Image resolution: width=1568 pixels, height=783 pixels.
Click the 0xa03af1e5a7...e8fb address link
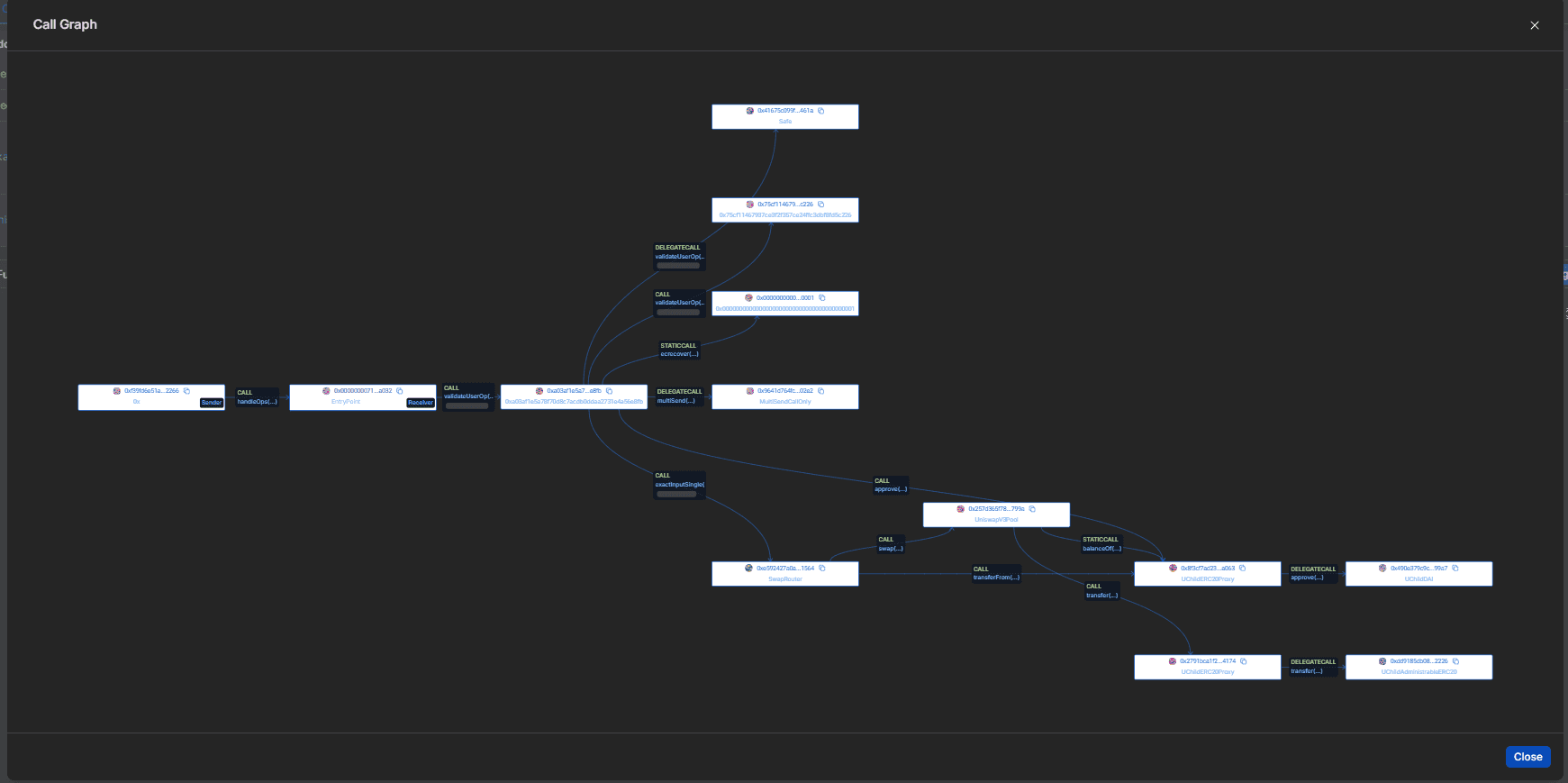point(574,391)
